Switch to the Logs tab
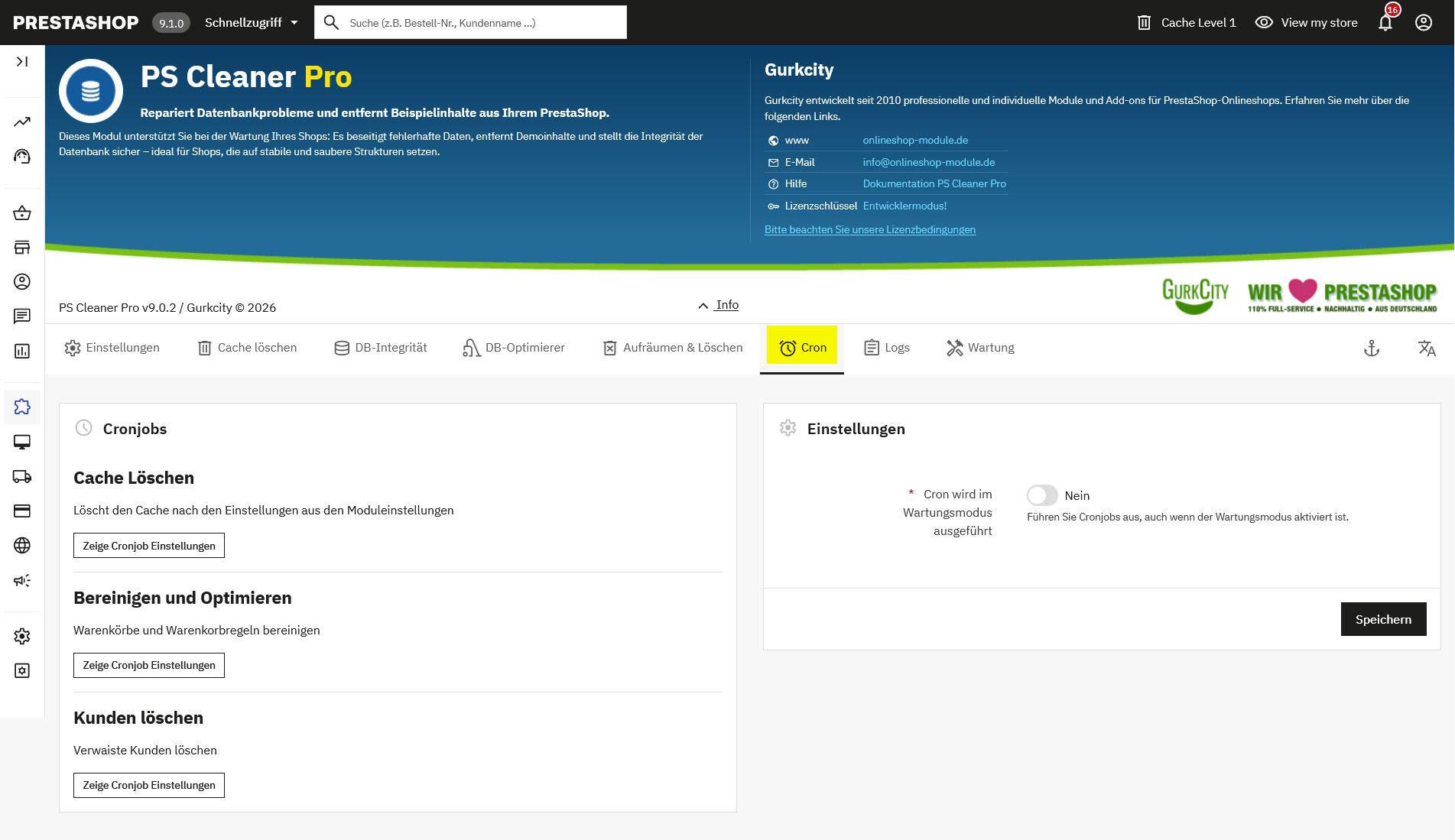Viewport: 1455px width, 840px height. pos(887,348)
